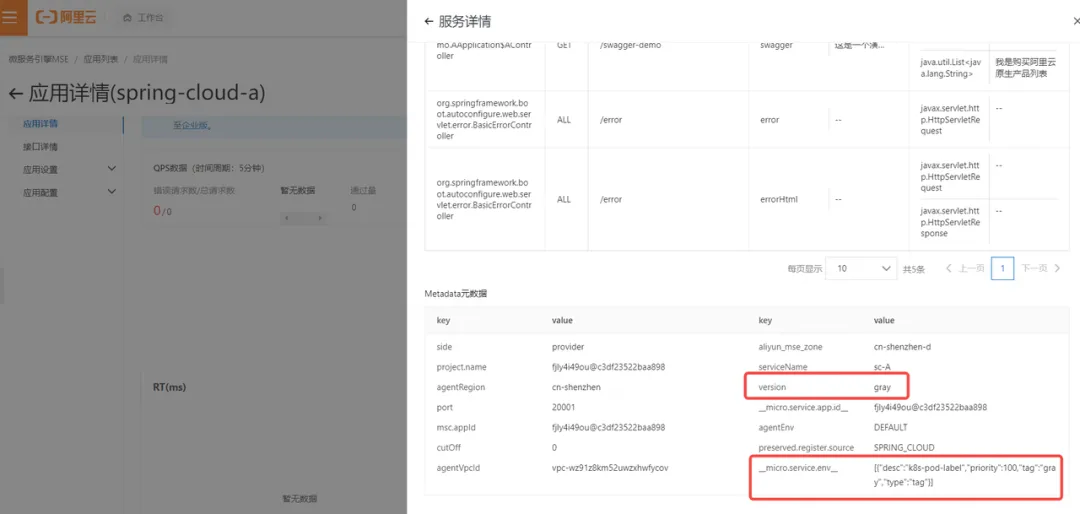Select 应用详情 in the sidebar
The height and width of the screenshot is (514, 1080).
40,124
